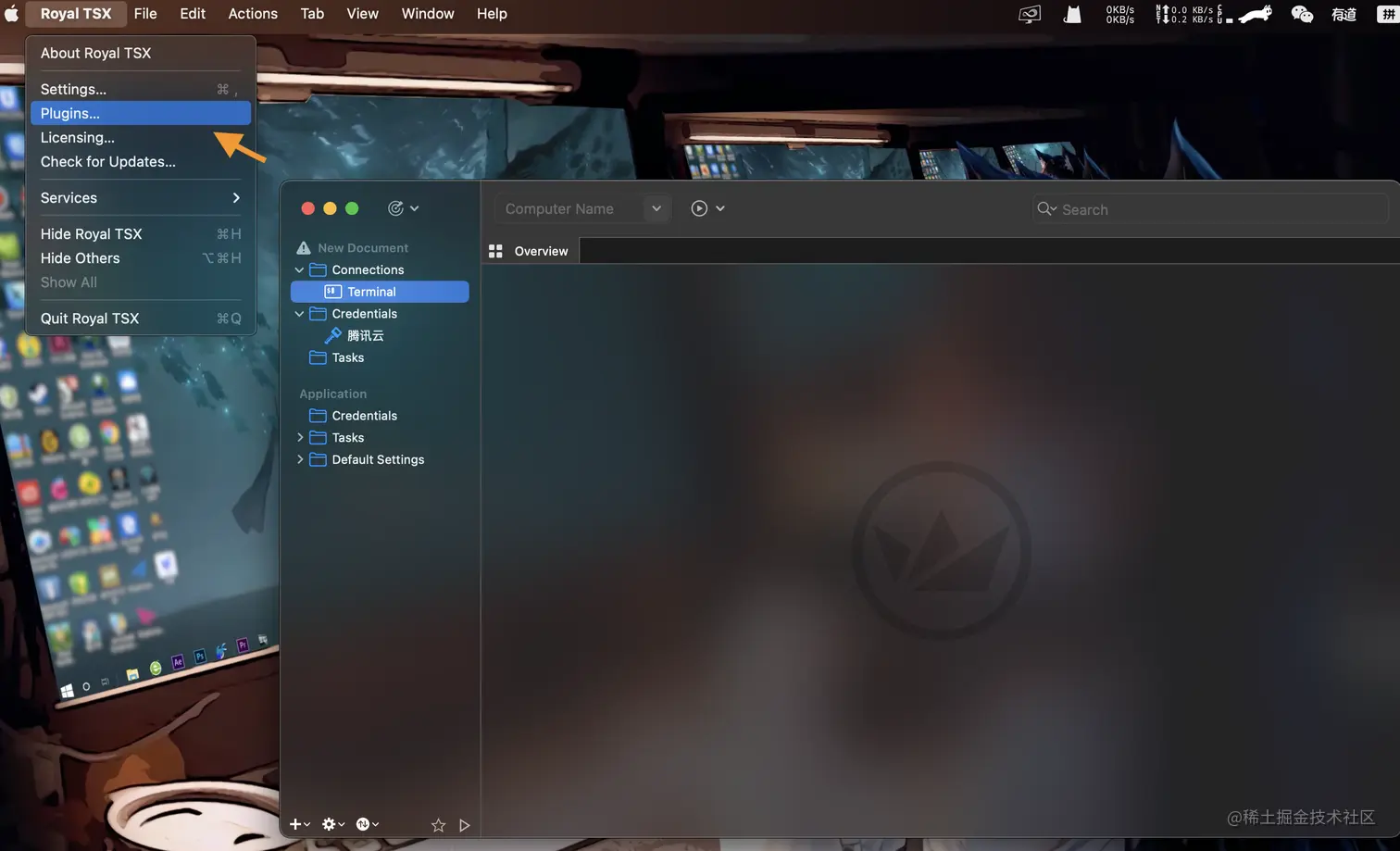The height and width of the screenshot is (851, 1400).
Task: Open the sort arrows menu
Action: point(368,824)
